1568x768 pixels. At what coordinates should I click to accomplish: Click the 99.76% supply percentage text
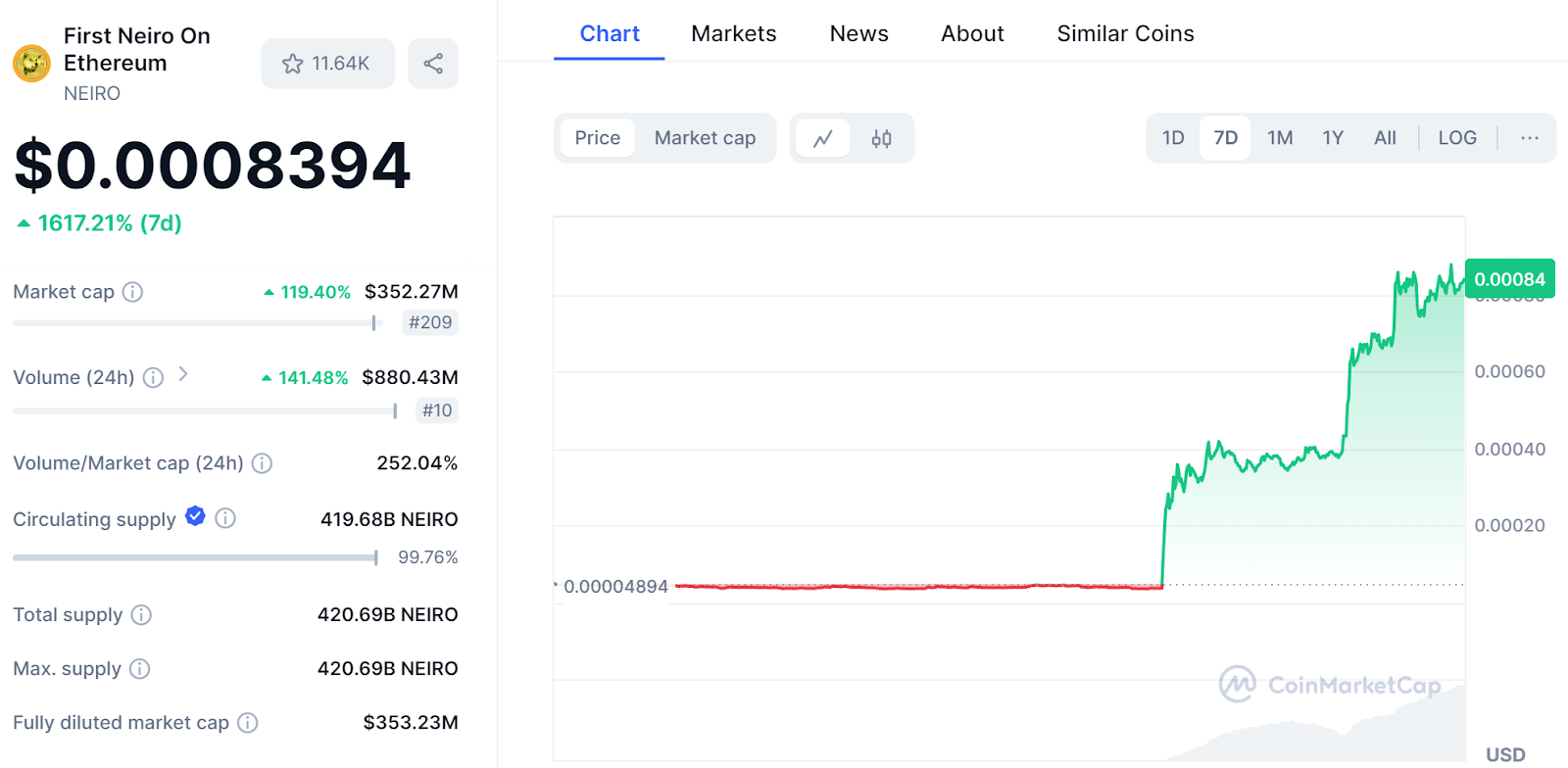point(427,557)
